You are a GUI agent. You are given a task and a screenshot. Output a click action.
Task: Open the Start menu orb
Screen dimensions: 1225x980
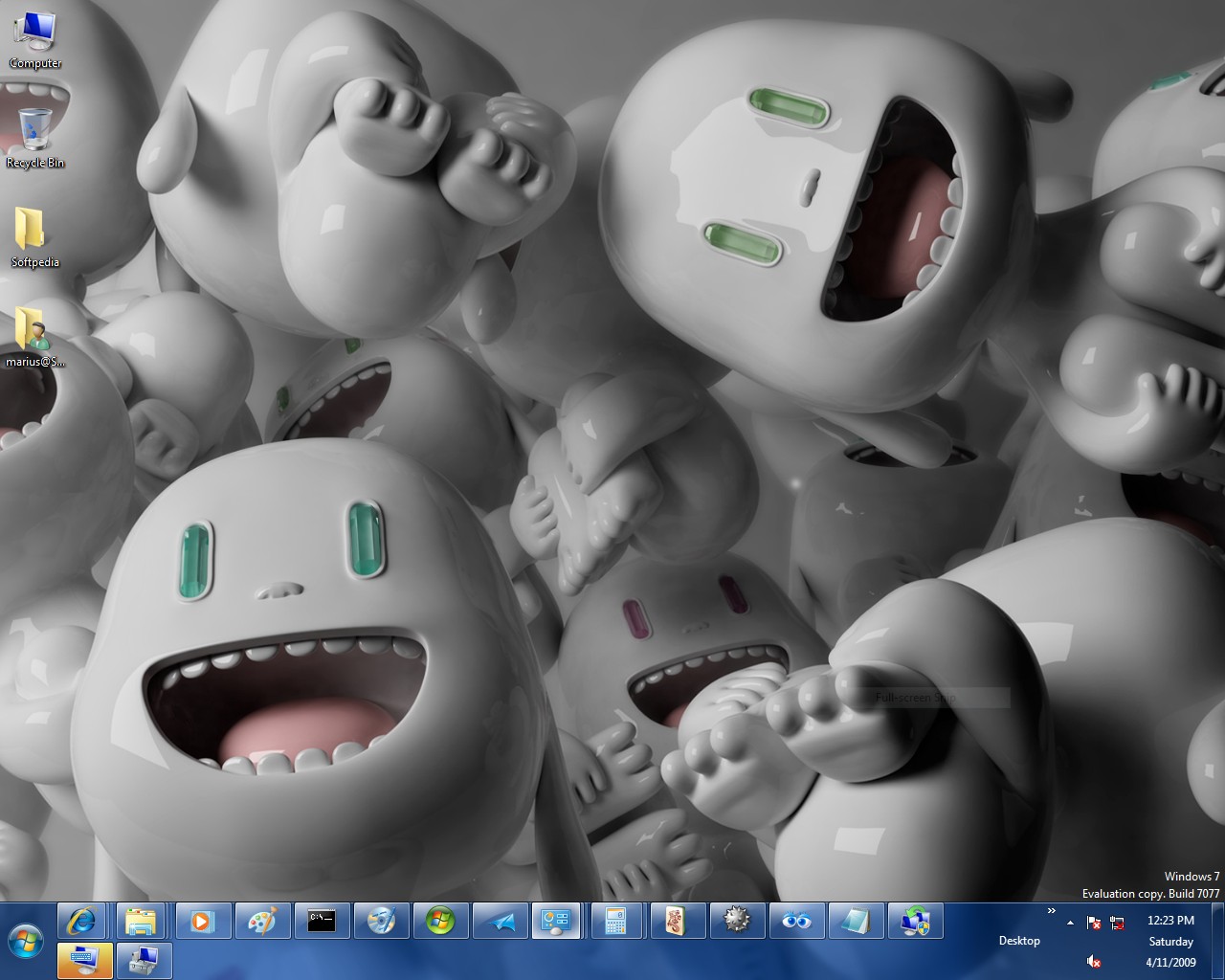pos(26,941)
